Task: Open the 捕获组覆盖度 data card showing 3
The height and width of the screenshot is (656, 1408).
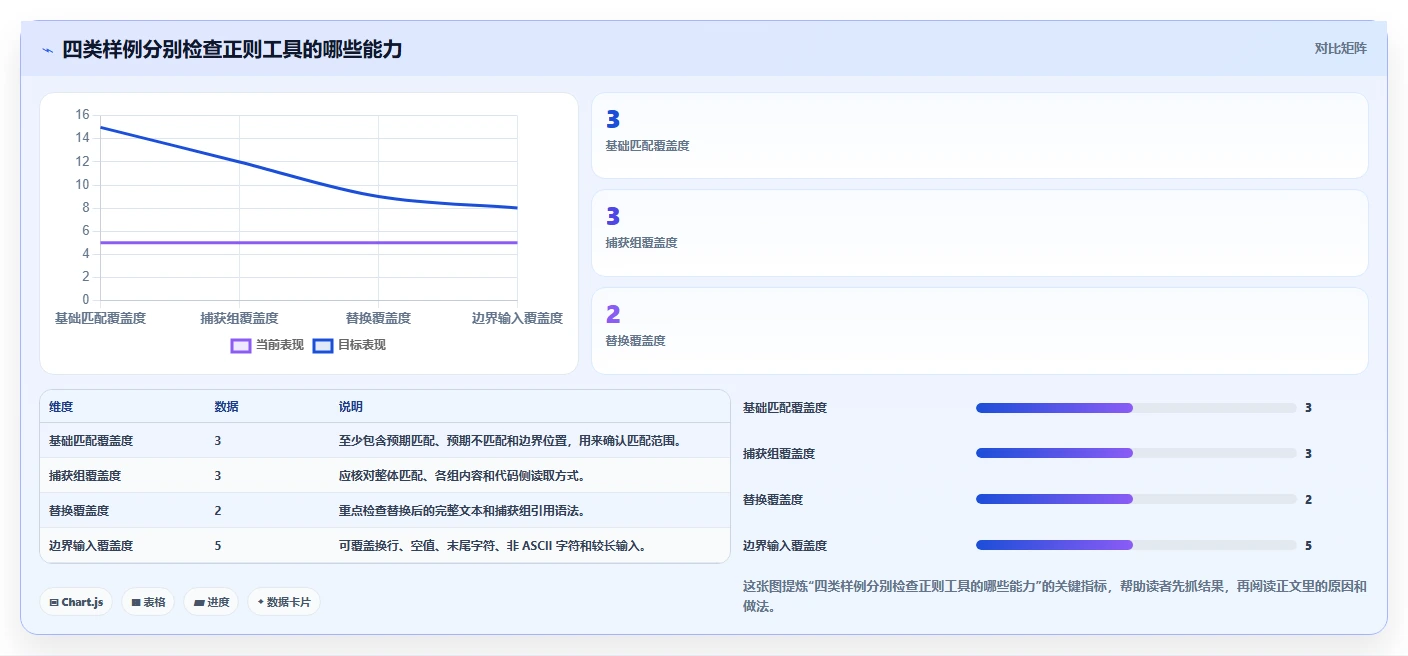Action: tap(979, 233)
